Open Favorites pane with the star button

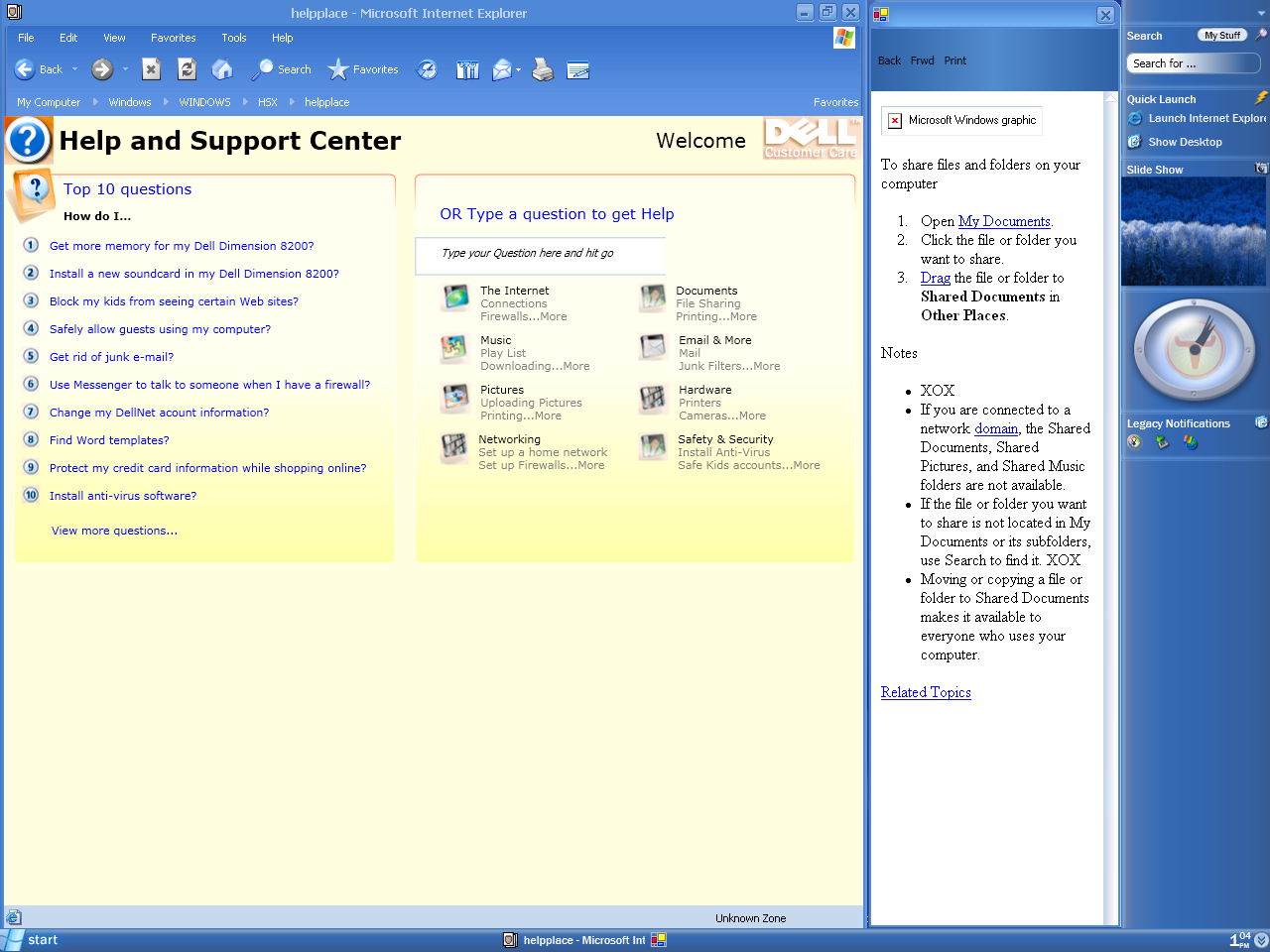tap(363, 69)
